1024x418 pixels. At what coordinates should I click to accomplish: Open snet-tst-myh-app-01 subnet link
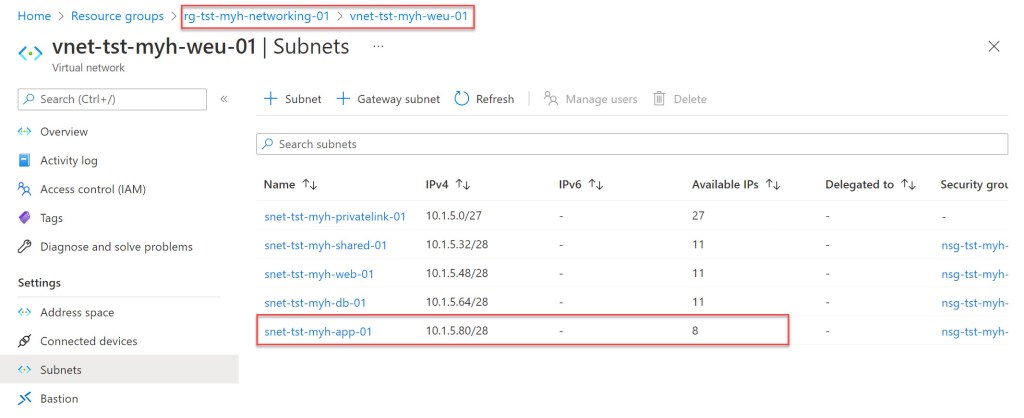pyautogui.click(x=318, y=331)
